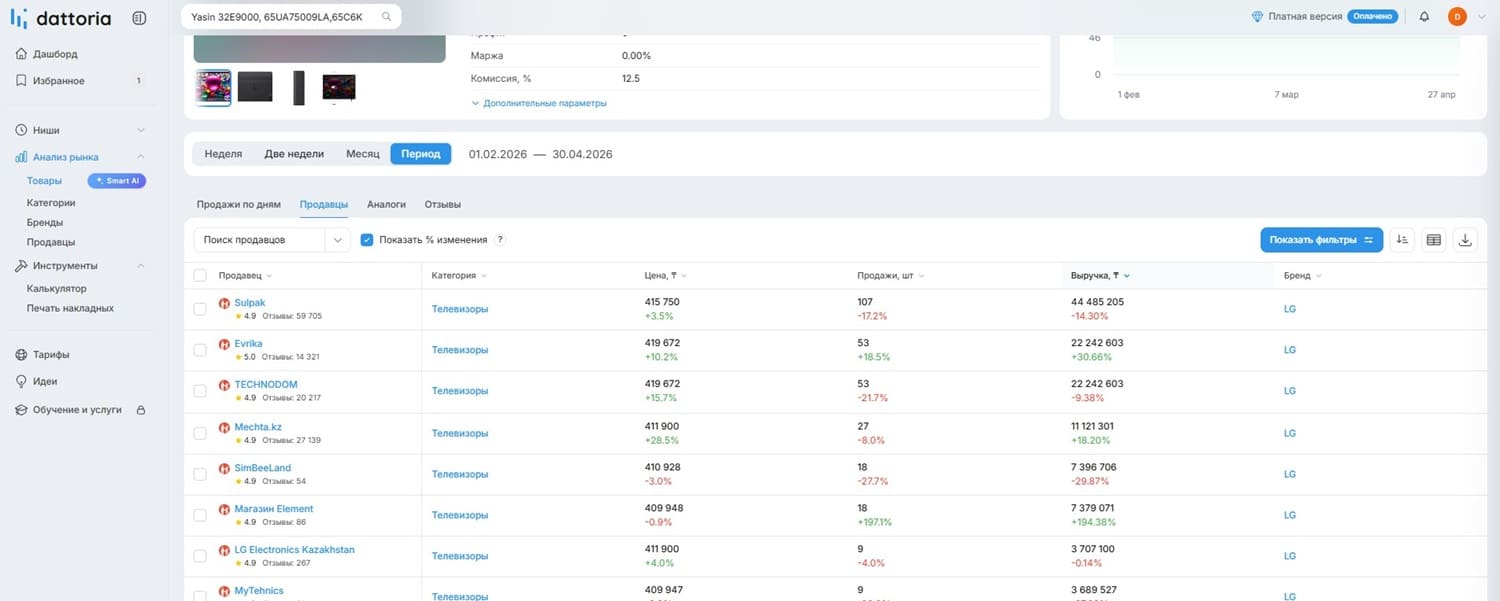Open the table columns settings icon
Viewport: 1500px width, 601px height.
tap(1434, 240)
